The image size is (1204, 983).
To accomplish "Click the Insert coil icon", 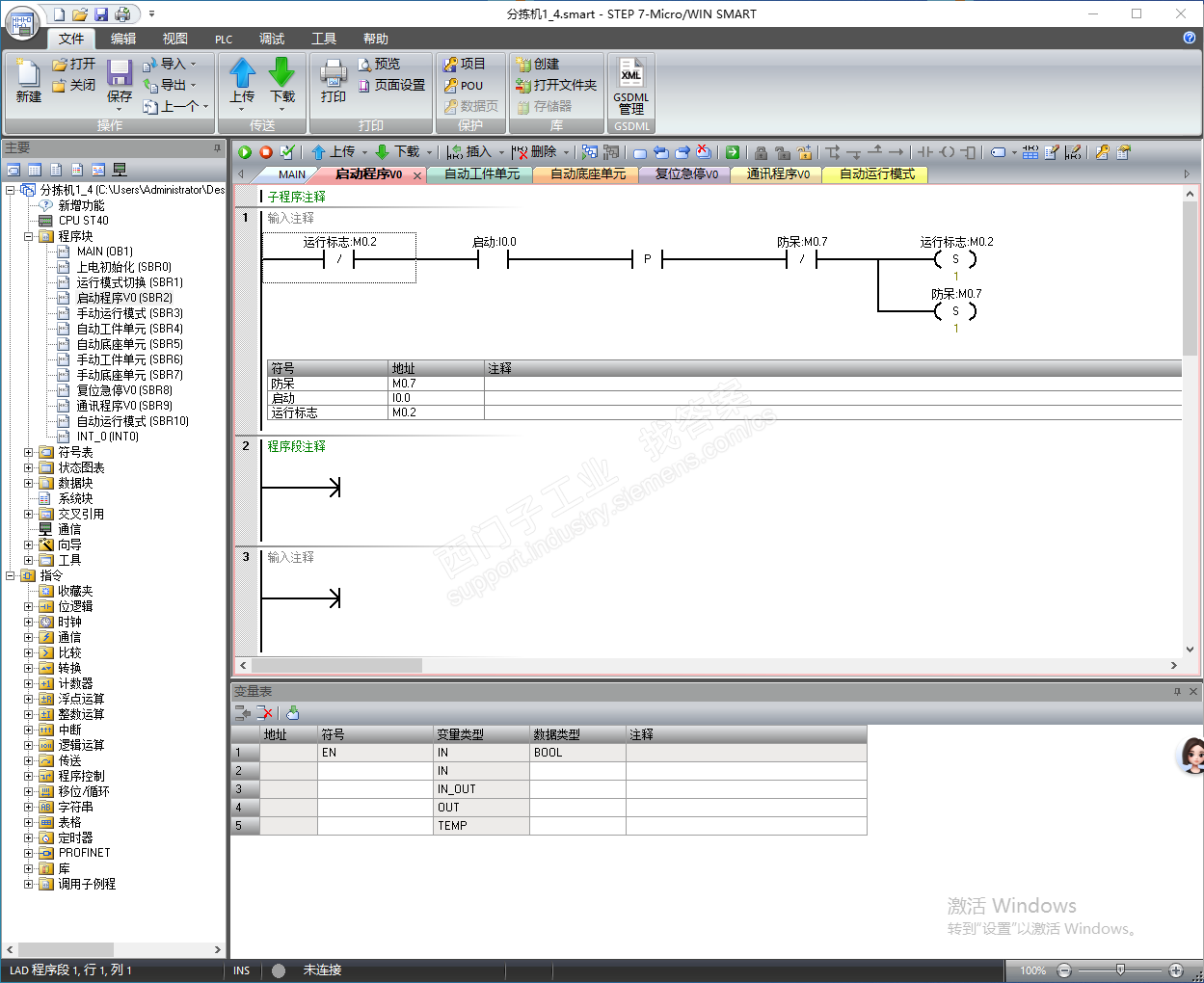I will 948,152.
